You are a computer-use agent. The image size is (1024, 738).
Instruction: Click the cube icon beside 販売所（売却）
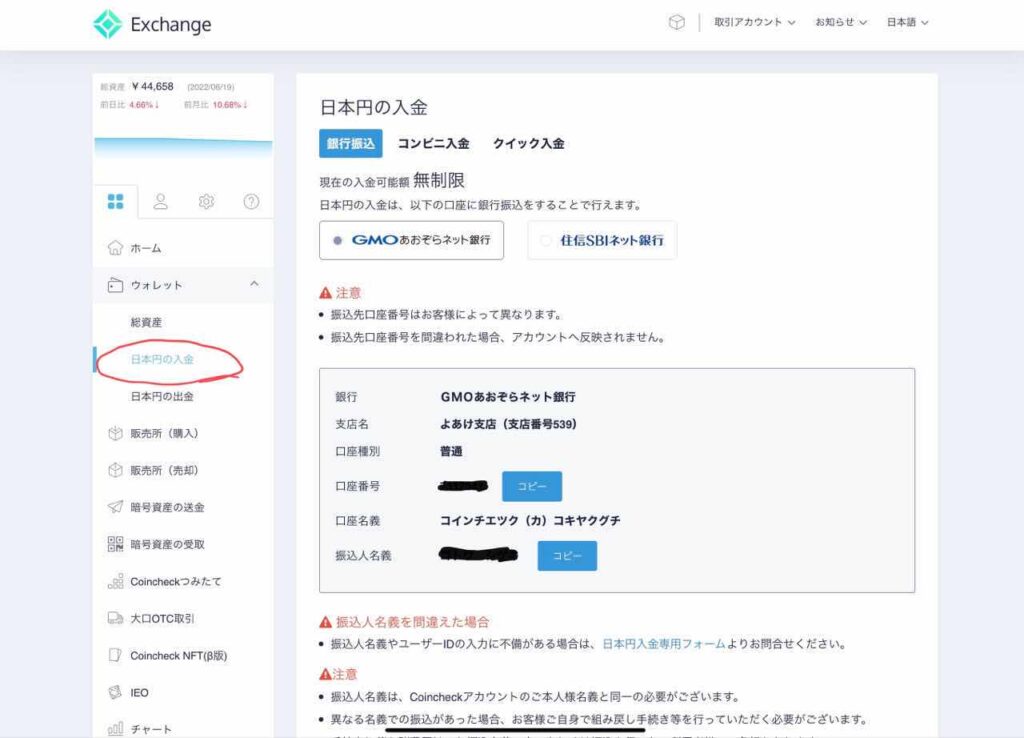tap(116, 470)
